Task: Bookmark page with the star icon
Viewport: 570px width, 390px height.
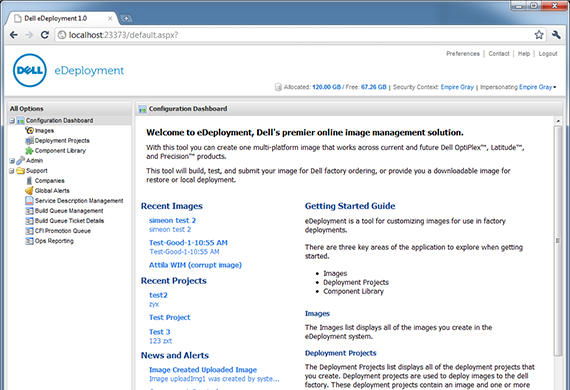Action: pyautogui.click(x=539, y=35)
